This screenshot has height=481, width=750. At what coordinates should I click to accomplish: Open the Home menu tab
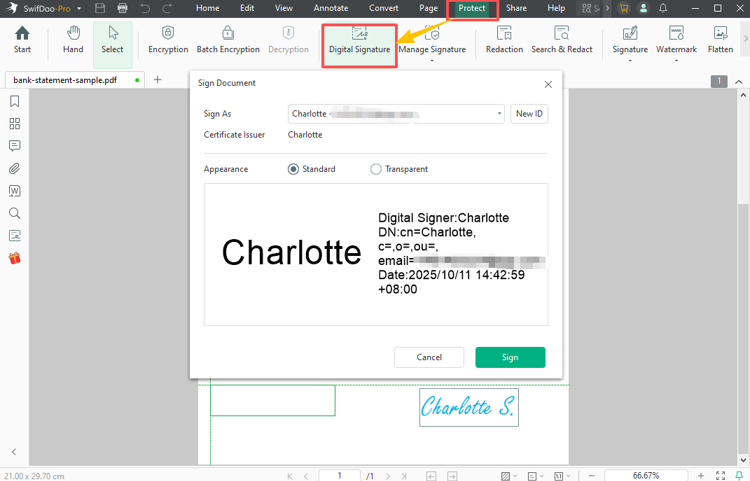pos(208,8)
